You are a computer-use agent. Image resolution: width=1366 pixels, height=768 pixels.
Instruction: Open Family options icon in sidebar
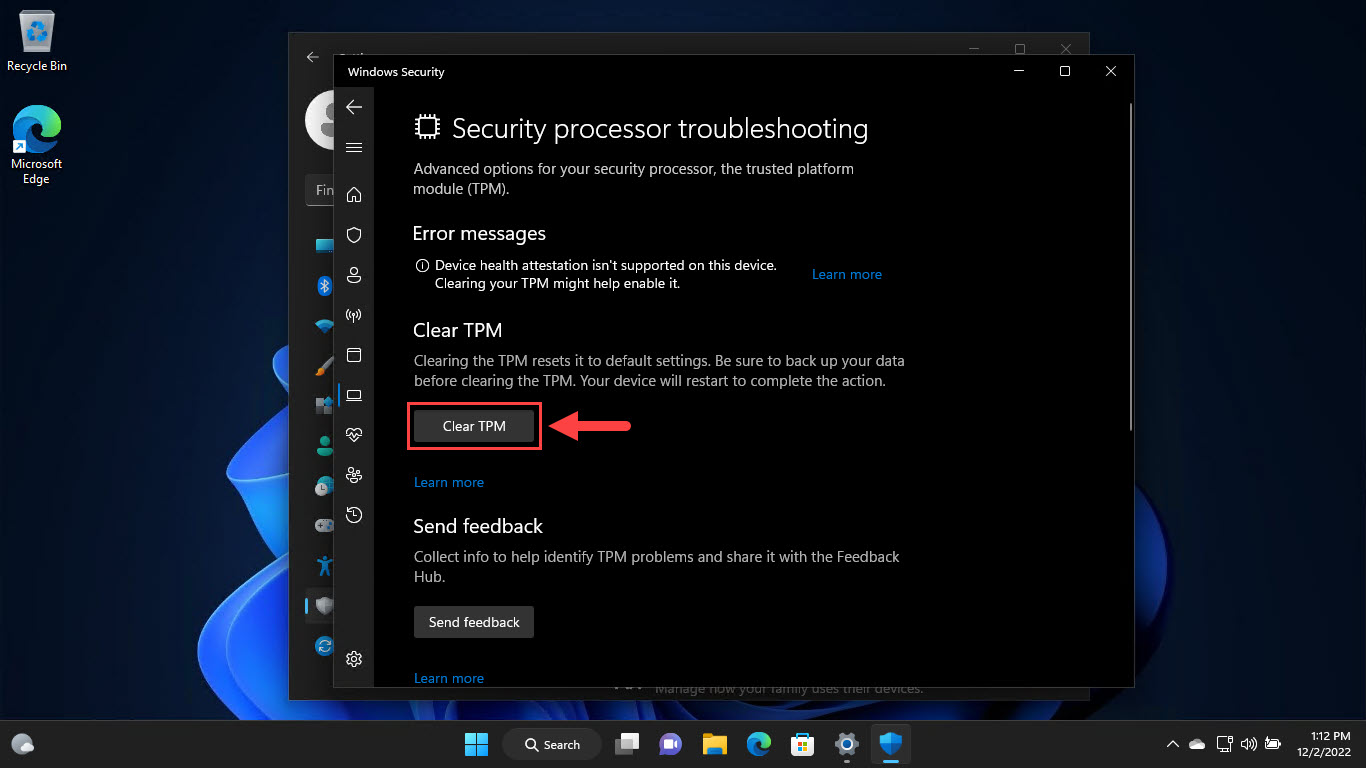click(353, 474)
